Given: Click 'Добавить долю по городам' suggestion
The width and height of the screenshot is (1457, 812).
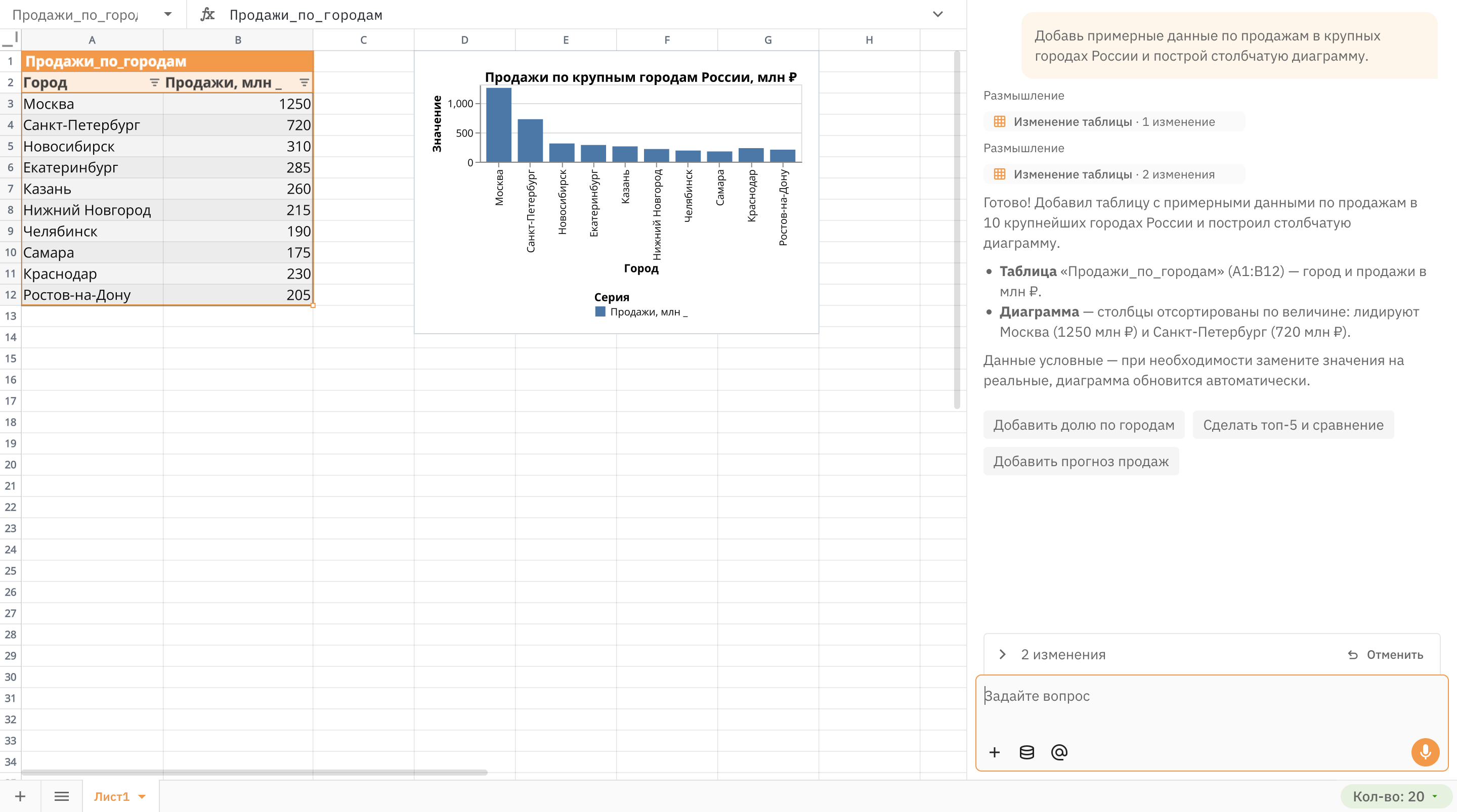Looking at the screenshot, I should tap(1084, 425).
